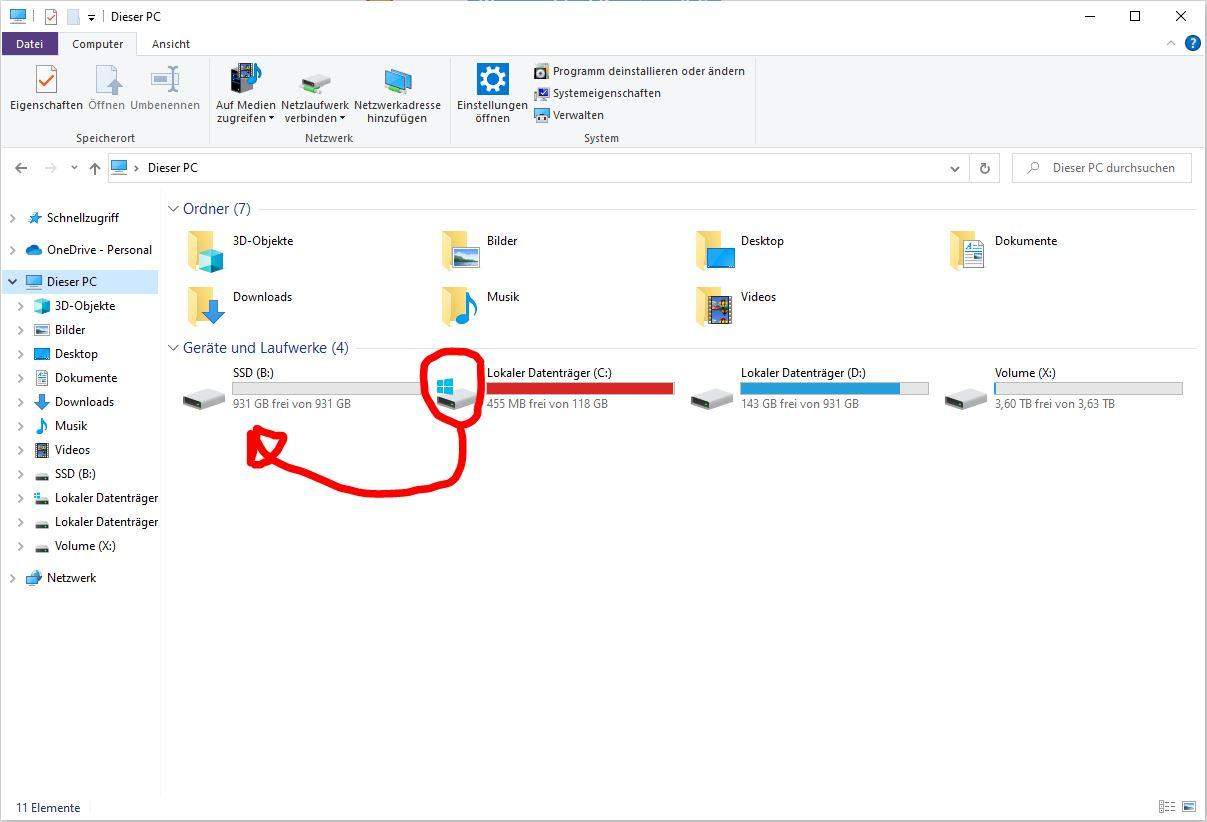The width and height of the screenshot is (1207, 822).
Task: Expand the Schnellzugriff tree node
Action: click(x=13, y=218)
